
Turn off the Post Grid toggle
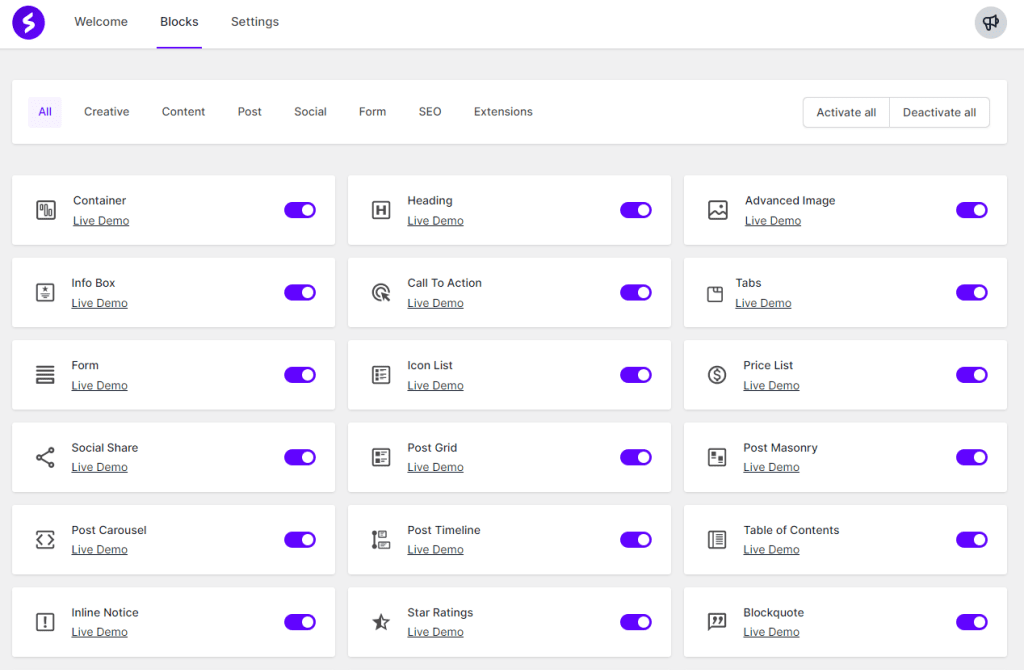tap(636, 457)
